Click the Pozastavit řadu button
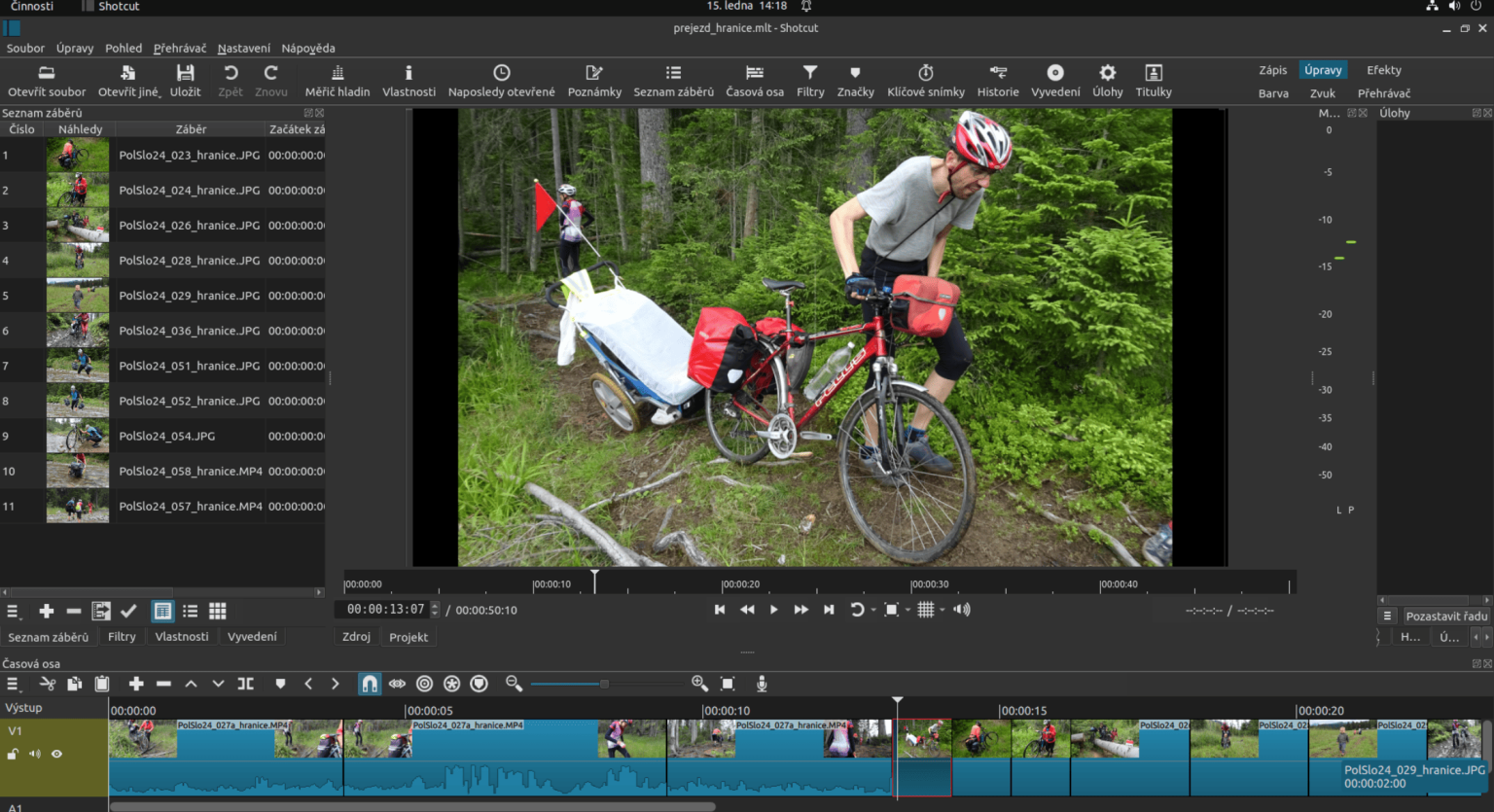This screenshot has height=812, width=1494. click(x=1444, y=616)
